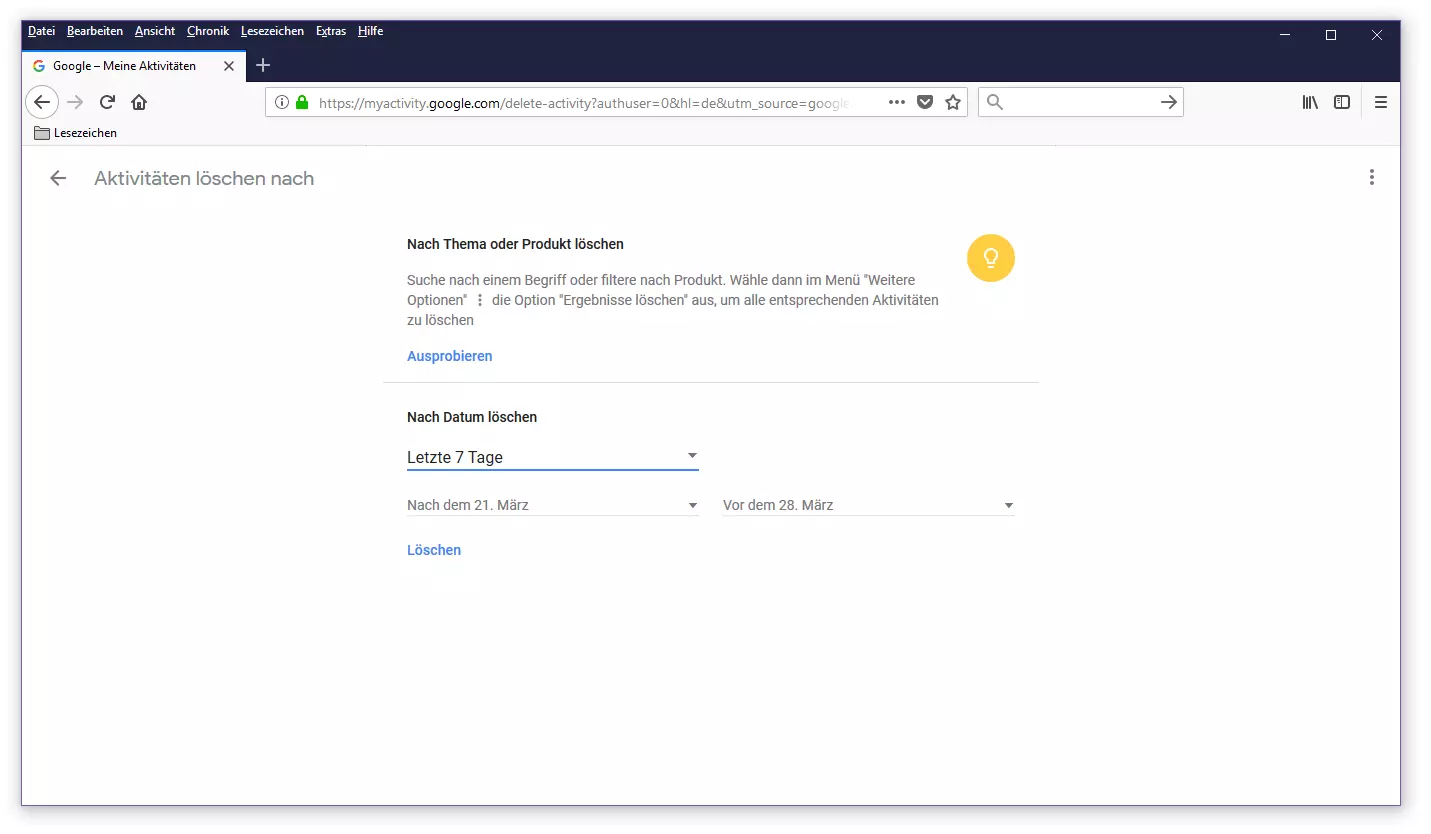
Task: Open the Firefox hamburger menu
Action: (x=1381, y=102)
